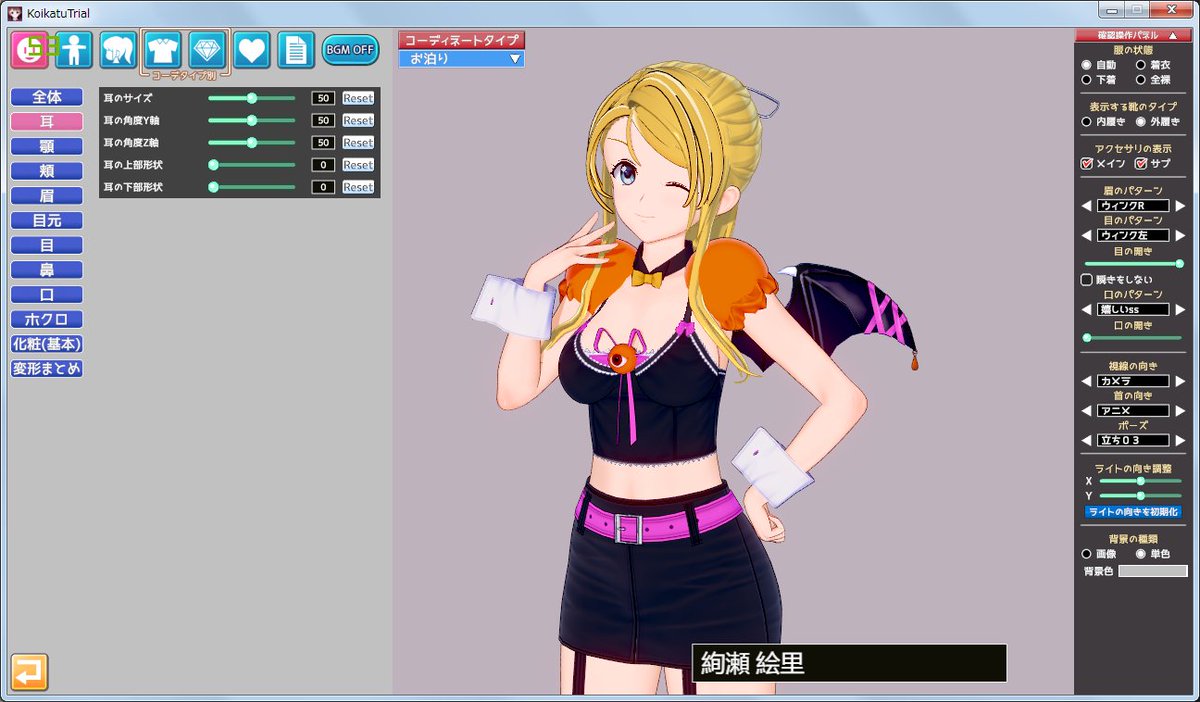
Task: Next neck direction right arrow
Action: (1180, 410)
